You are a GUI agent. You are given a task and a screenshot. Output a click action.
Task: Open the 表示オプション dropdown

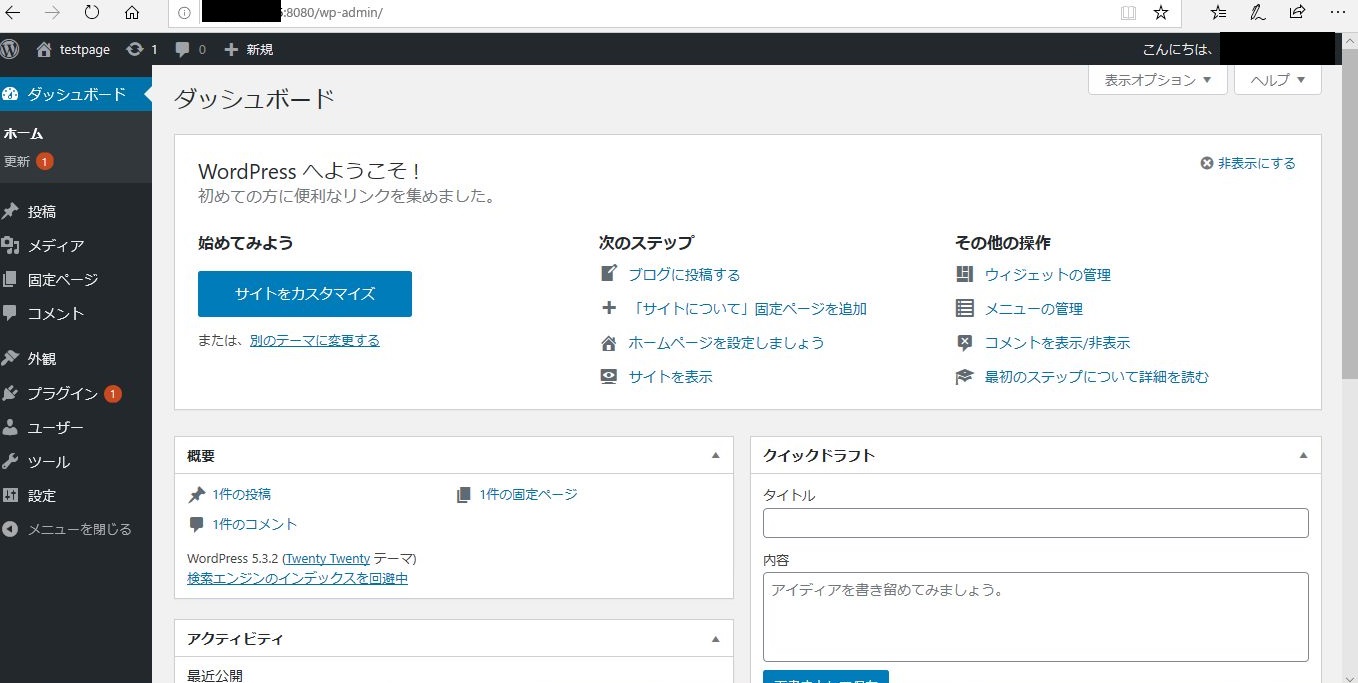tap(1156, 80)
